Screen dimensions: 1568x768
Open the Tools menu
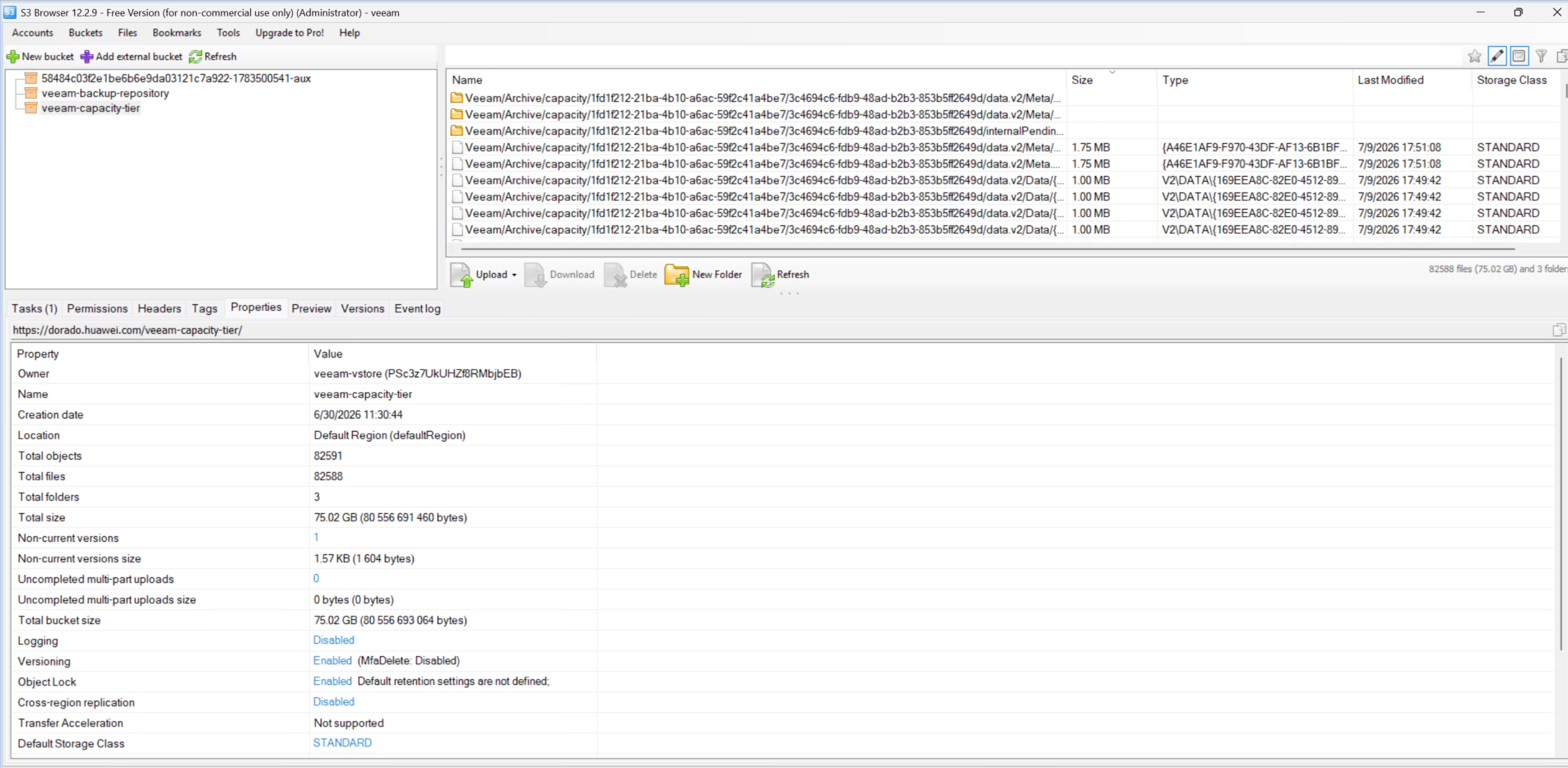click(x=229, y=33)
